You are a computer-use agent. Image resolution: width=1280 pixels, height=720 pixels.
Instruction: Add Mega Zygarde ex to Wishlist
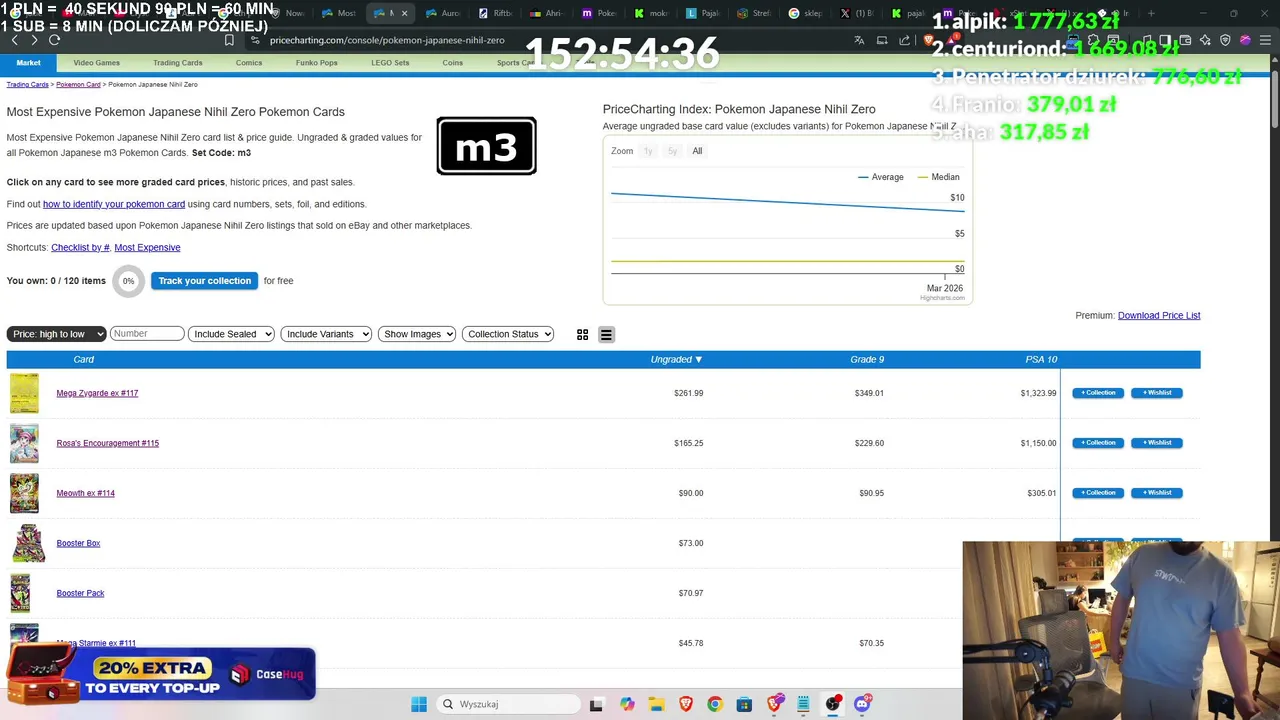tap(1157, 393)
